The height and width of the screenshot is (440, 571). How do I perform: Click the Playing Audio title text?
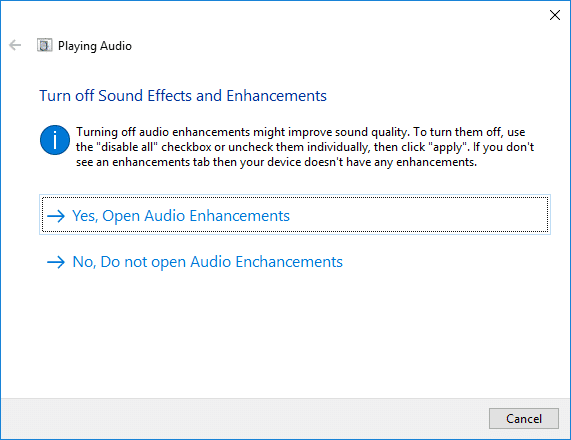95,46
